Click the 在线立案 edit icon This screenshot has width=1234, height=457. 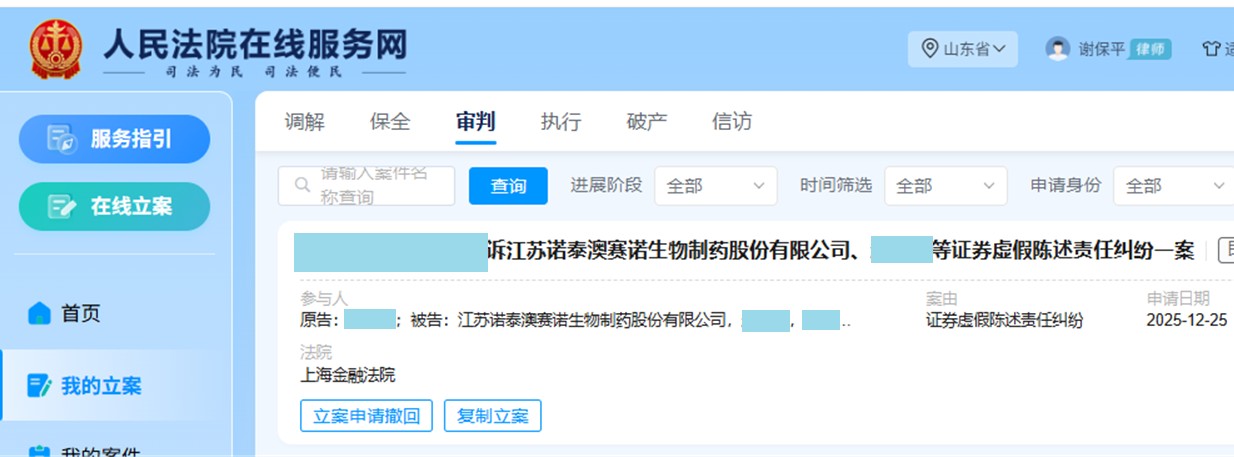(62, 207)
